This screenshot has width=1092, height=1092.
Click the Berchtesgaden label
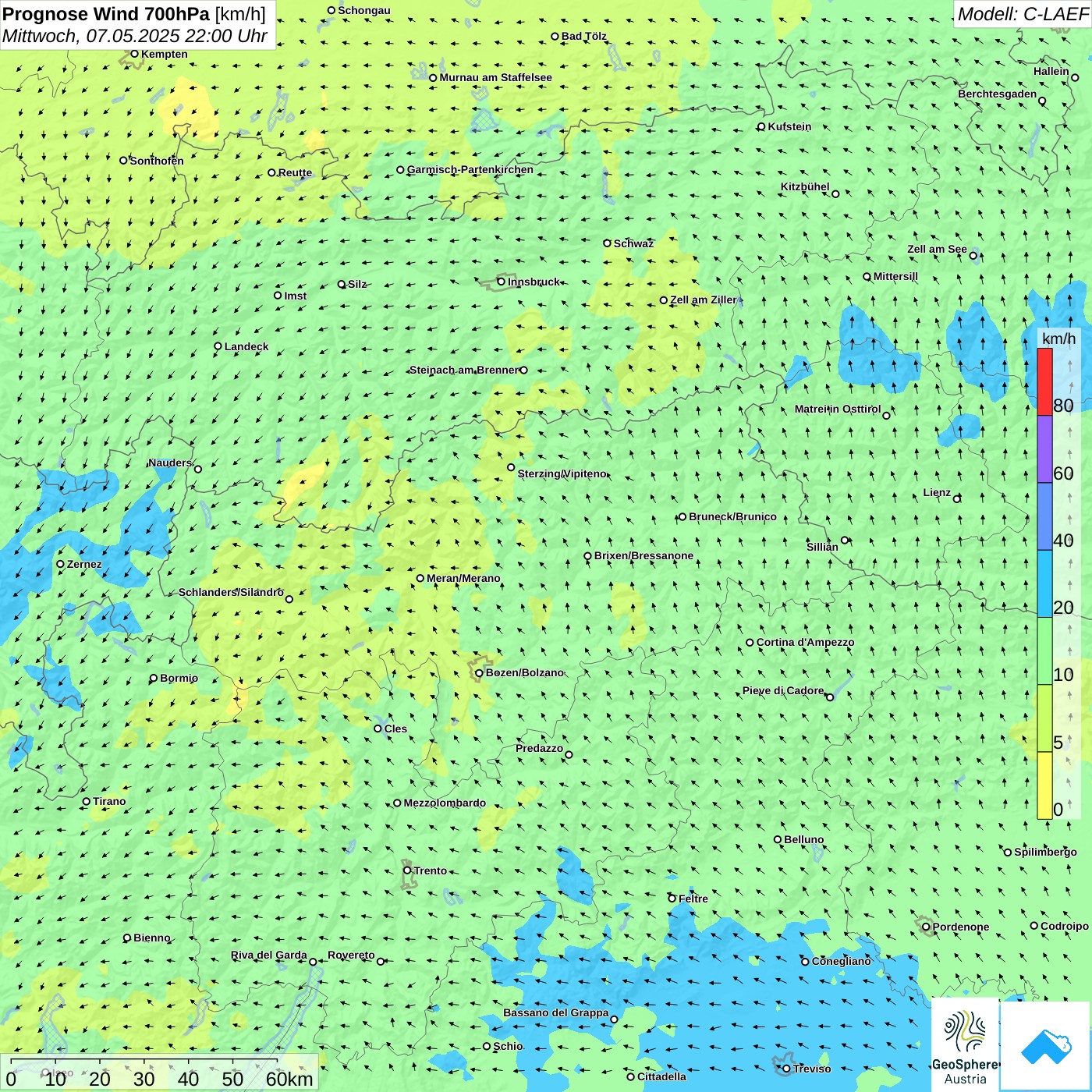tap(998, 94)
